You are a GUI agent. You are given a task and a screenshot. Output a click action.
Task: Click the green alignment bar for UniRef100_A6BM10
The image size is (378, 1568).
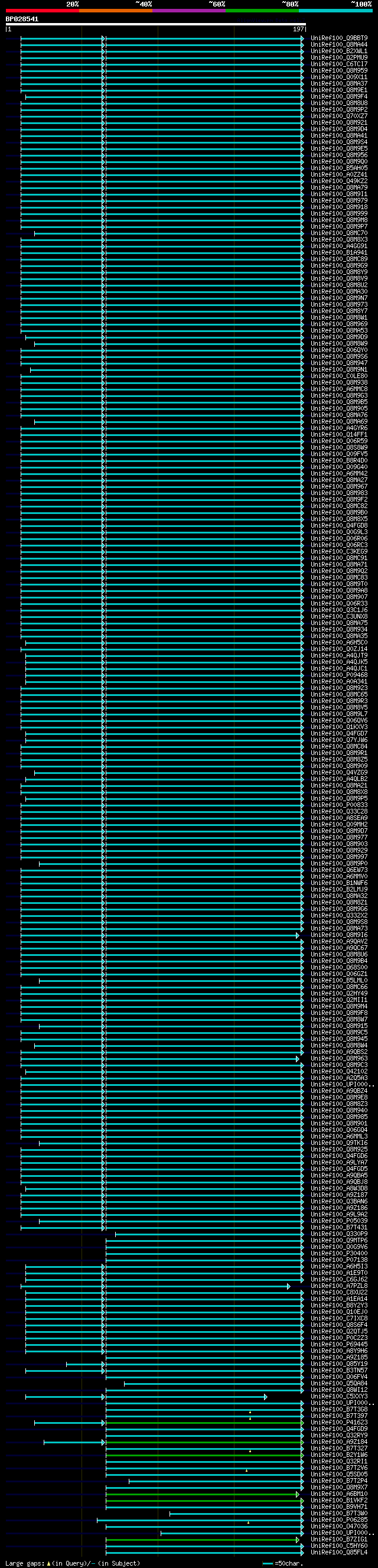point(203,1495)
